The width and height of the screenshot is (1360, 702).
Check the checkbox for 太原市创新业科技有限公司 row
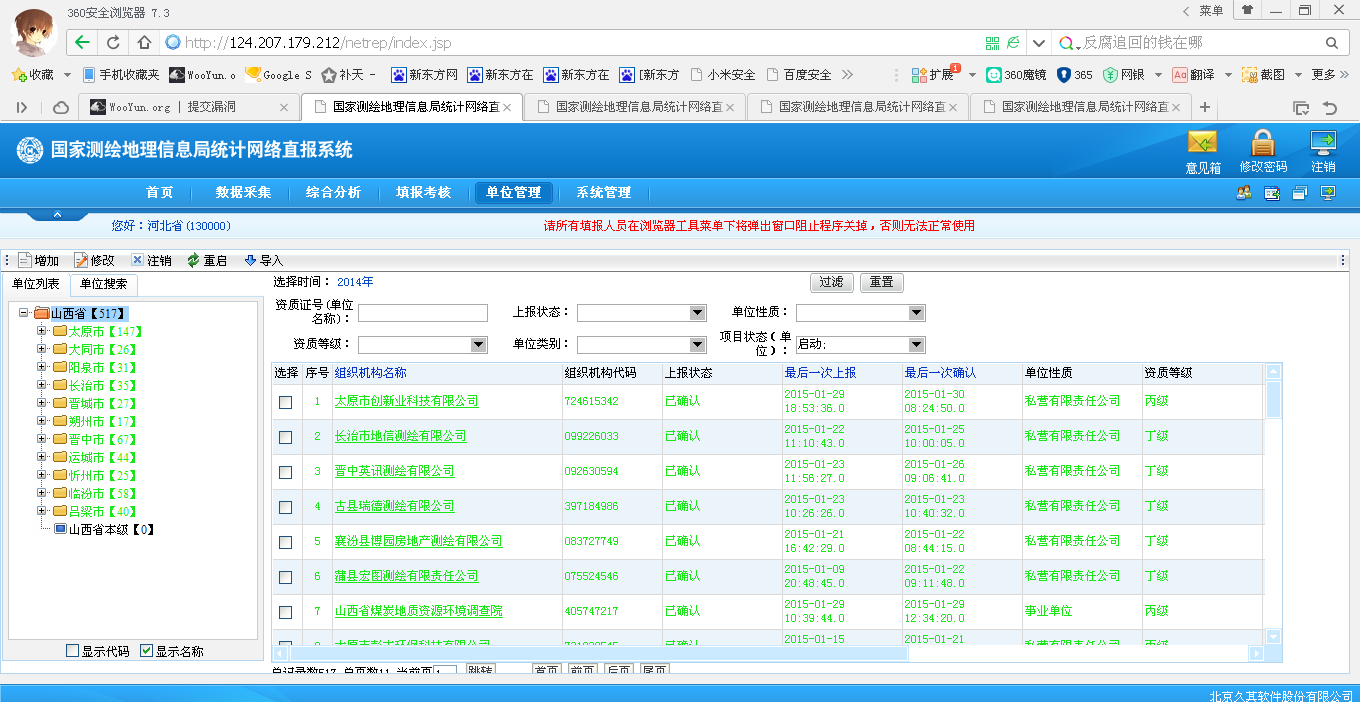286,402
